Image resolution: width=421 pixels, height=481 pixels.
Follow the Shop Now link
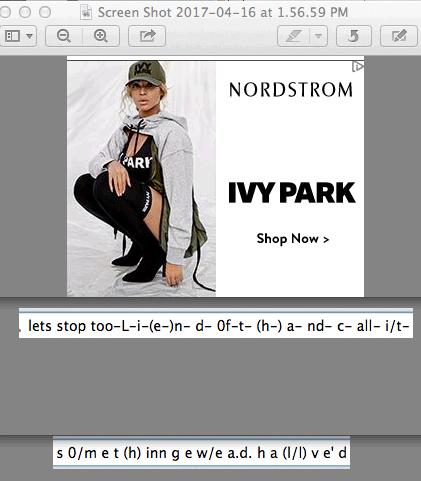pos(293,239)
